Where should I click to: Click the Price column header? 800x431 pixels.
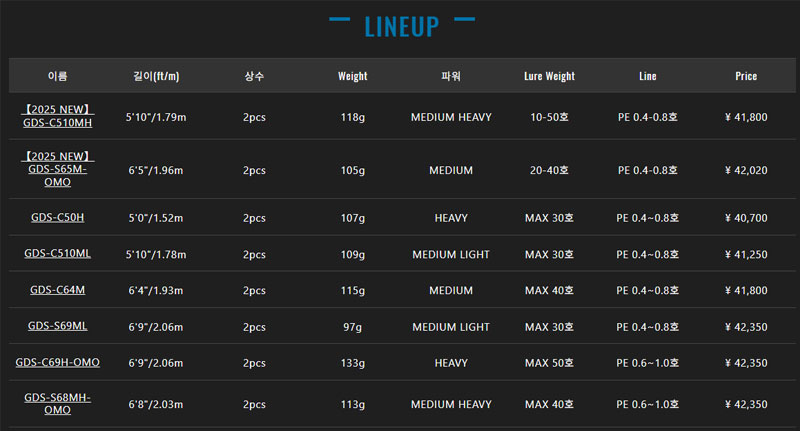tap(746, 76)
